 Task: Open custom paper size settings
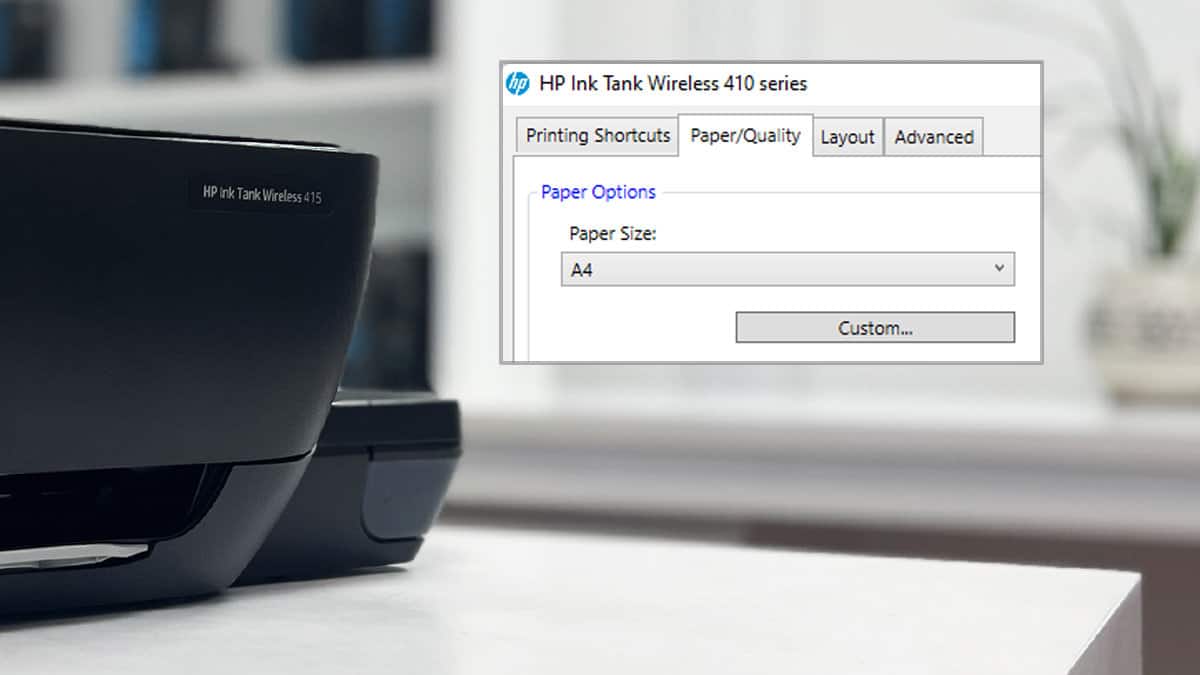875,327
